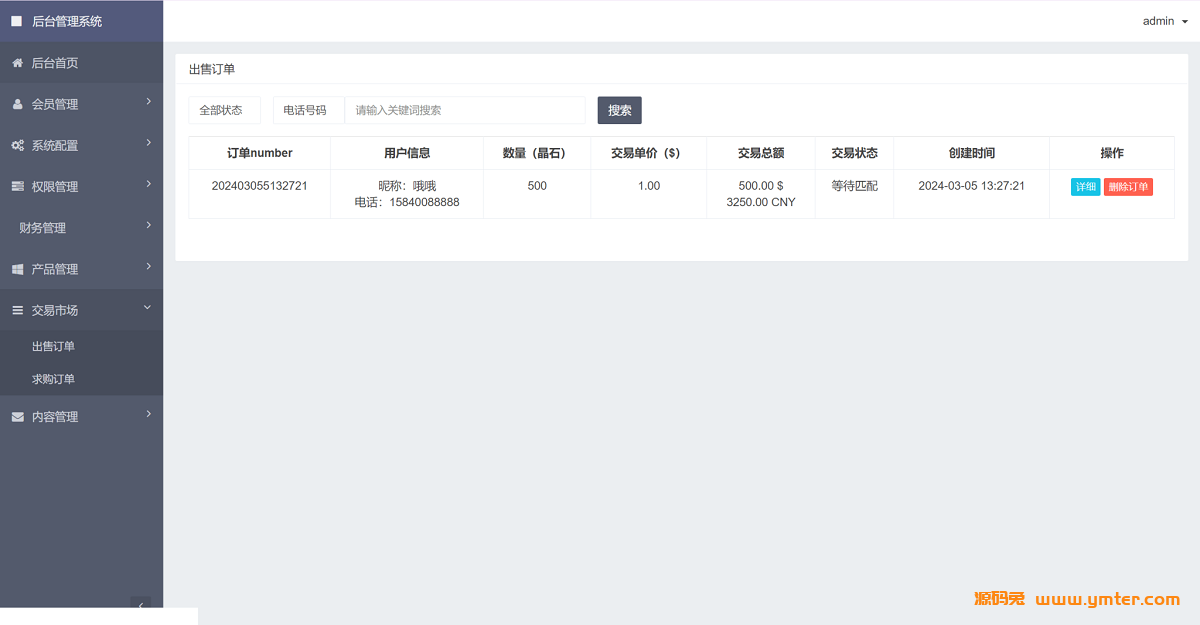
Task: Click the 交易状态 column header
Action: coord(855,153)
